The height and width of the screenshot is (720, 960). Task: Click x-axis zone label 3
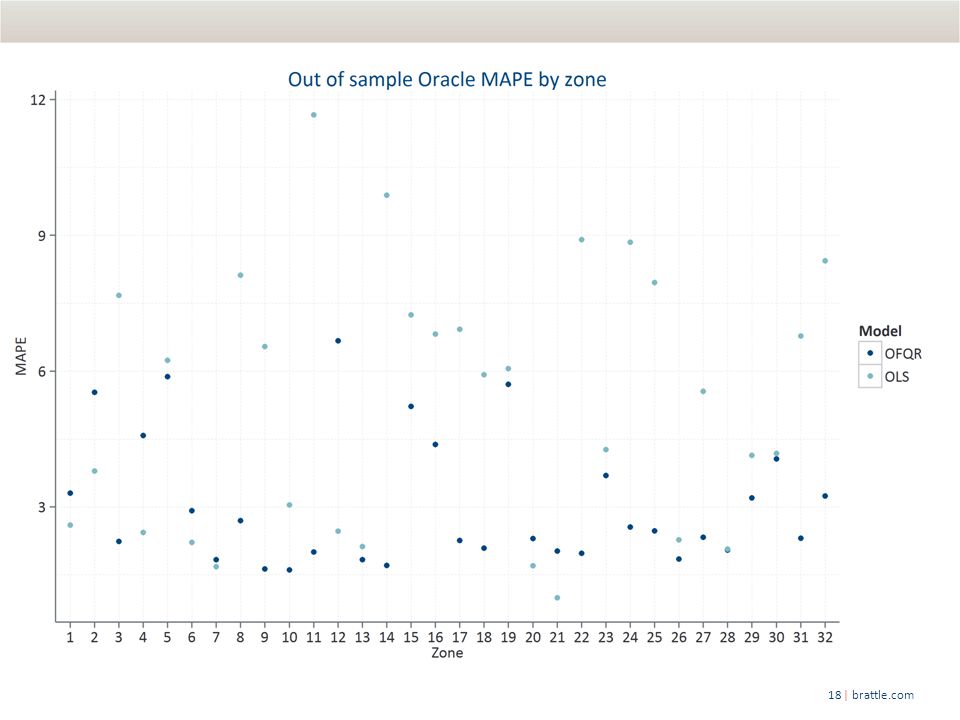[119, 637]
